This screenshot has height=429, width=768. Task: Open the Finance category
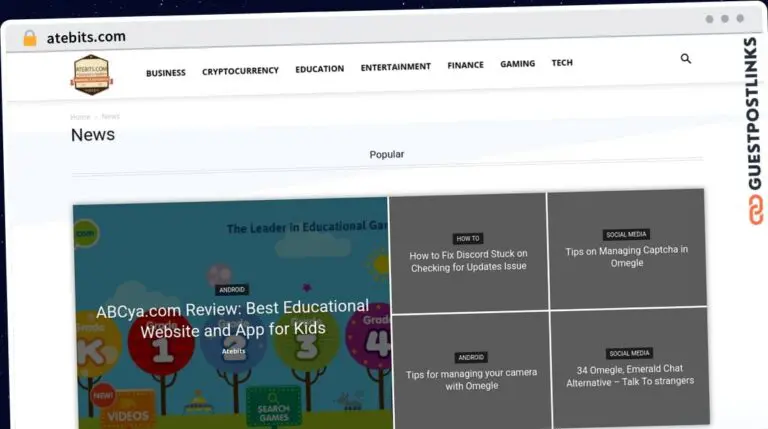point(465,65)
